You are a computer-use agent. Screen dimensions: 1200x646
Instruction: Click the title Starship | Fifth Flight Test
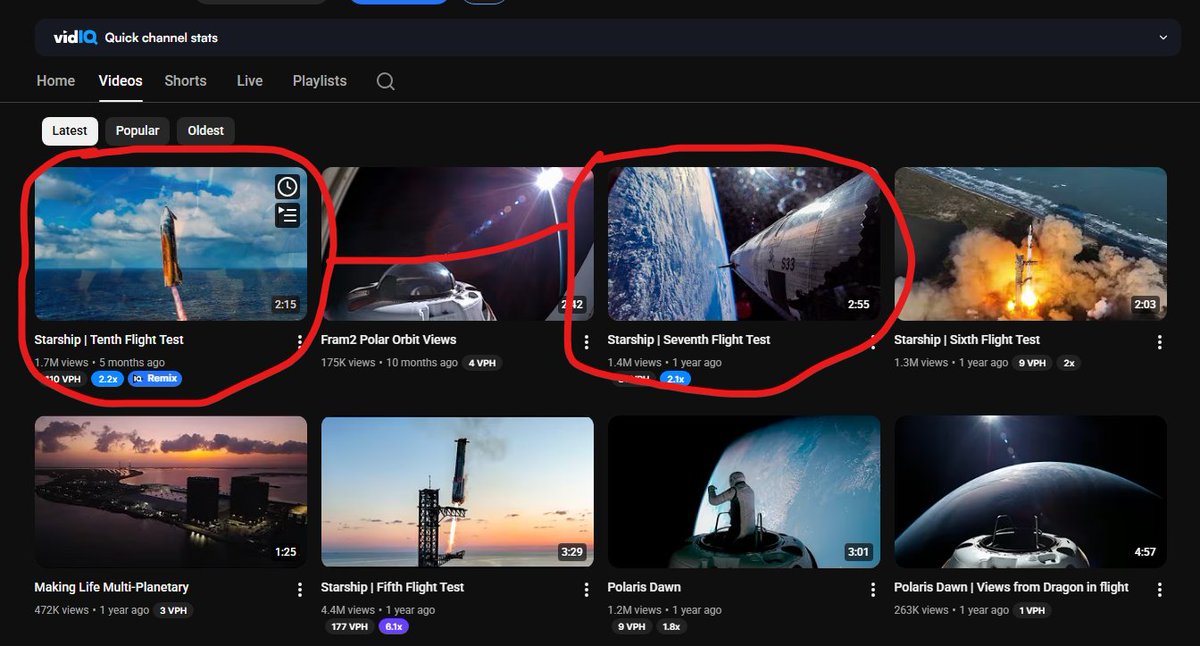click(x=392, y=588)
